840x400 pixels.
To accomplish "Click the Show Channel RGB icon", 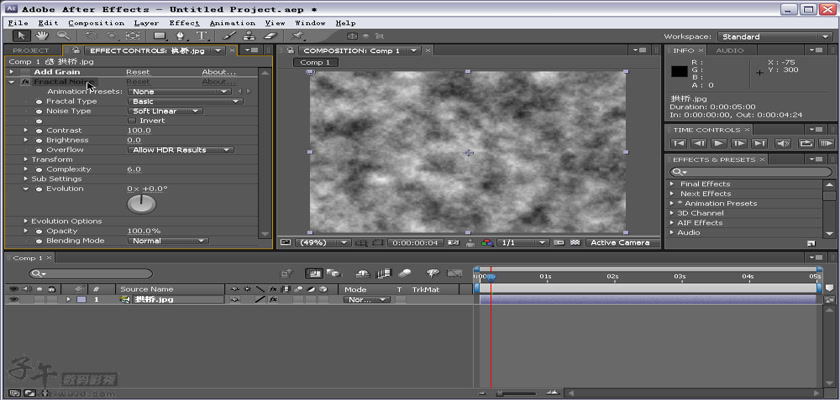I will 487,243.
